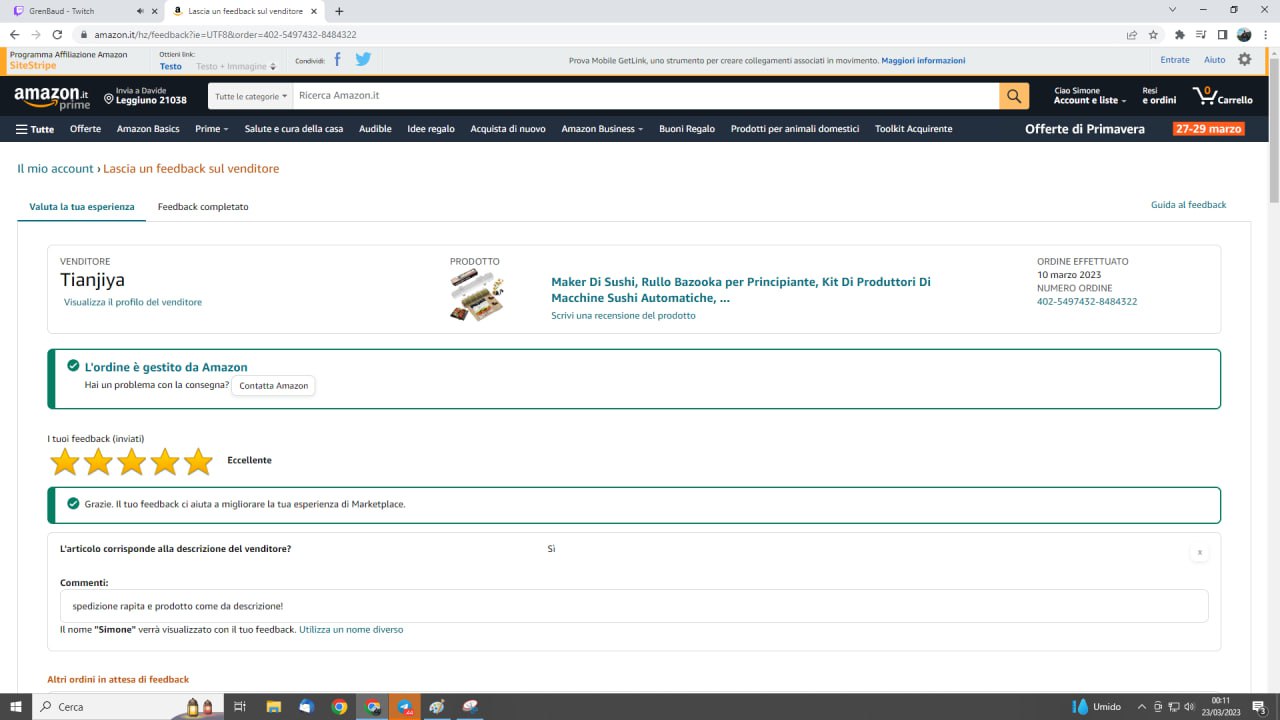The width and height of the screenshot is (1280, 720).
Task: Switch to 'Feedback completato' tab
Action: point(203,207)
